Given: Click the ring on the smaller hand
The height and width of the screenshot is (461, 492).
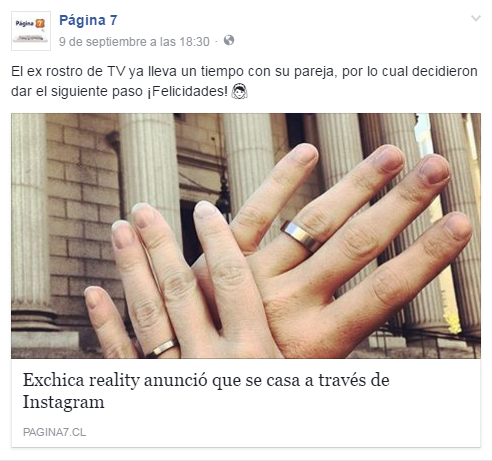Looking at the screenshot, I should (x=163, y=348).
